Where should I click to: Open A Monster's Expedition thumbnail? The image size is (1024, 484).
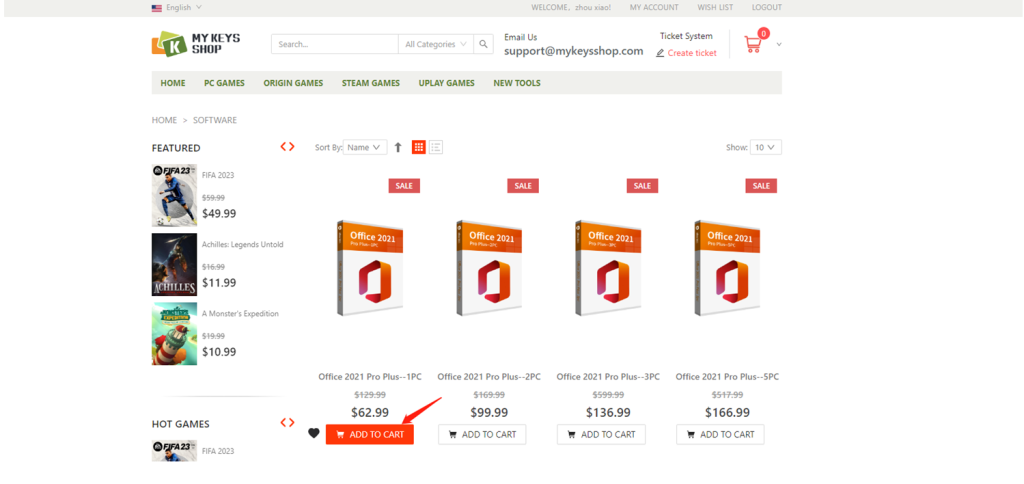coord(174,334)
